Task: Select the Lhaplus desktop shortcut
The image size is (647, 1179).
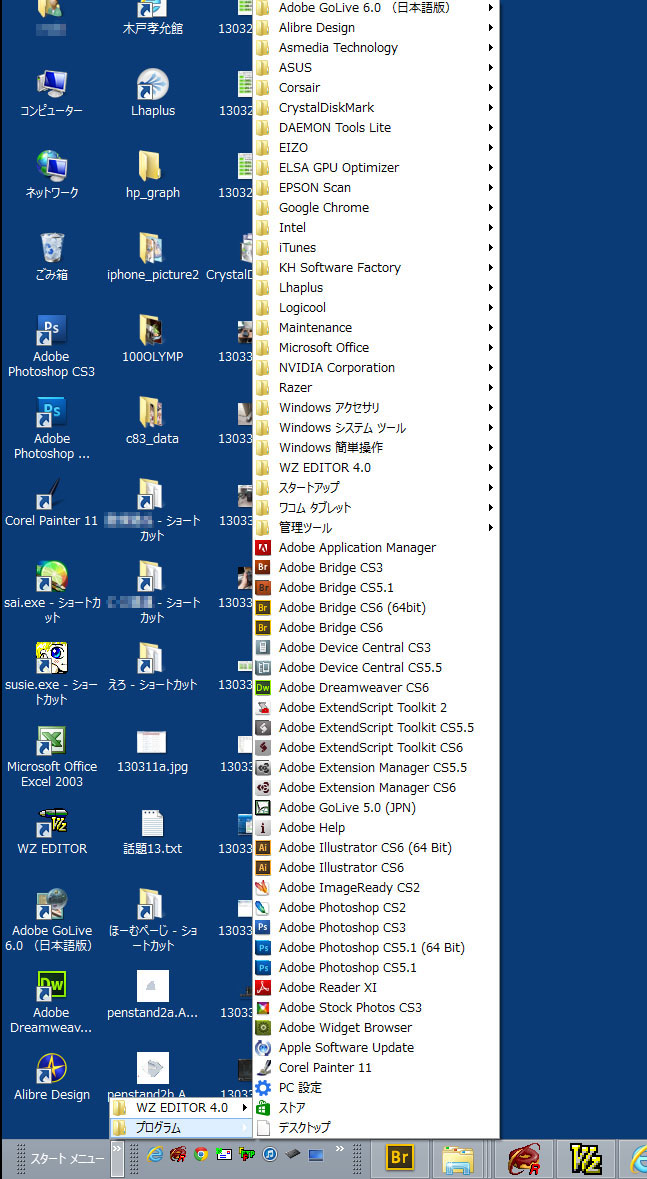Action: tap(153, 92)
